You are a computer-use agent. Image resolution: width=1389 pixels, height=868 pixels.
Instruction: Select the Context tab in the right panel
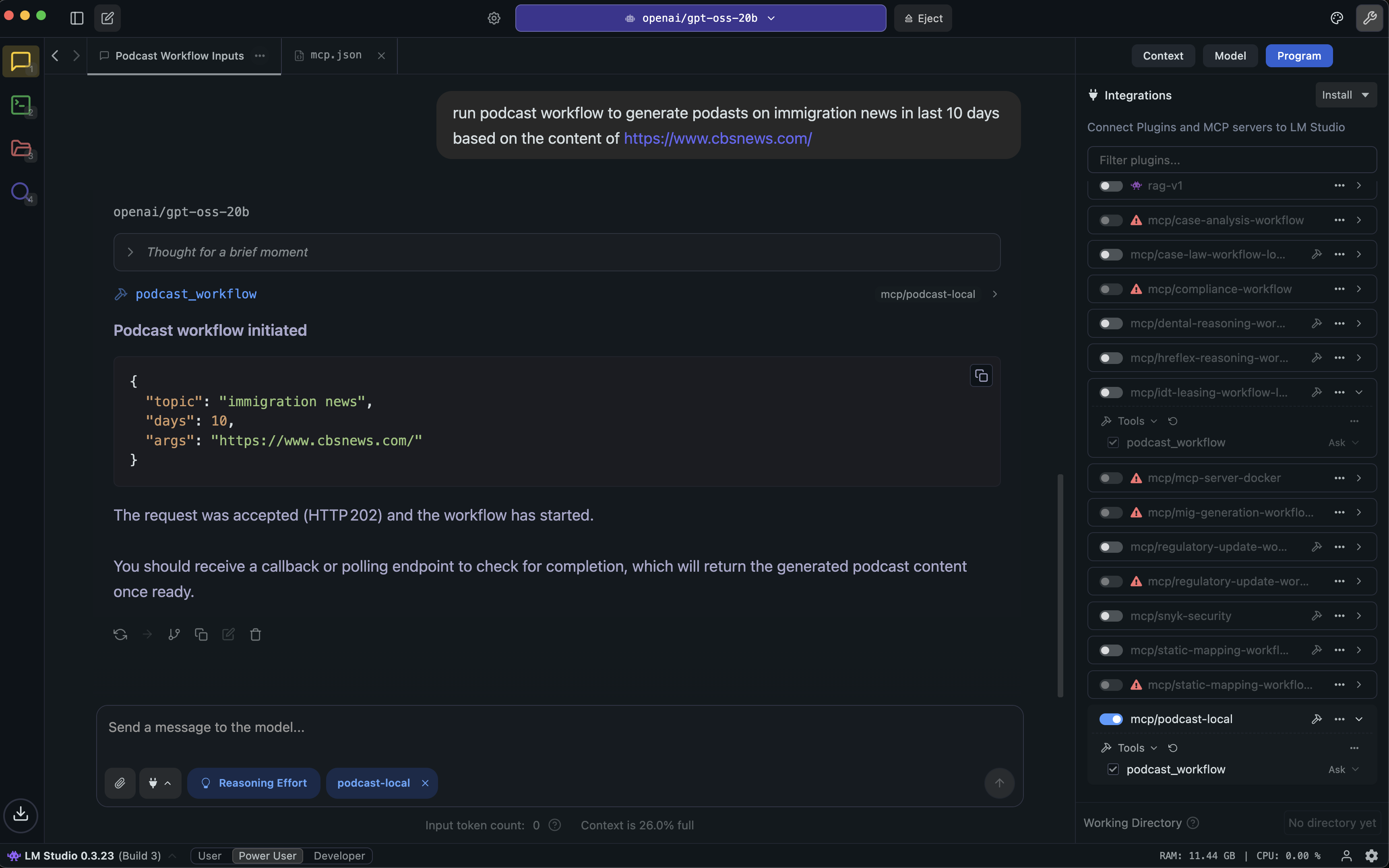point(1162,56)
